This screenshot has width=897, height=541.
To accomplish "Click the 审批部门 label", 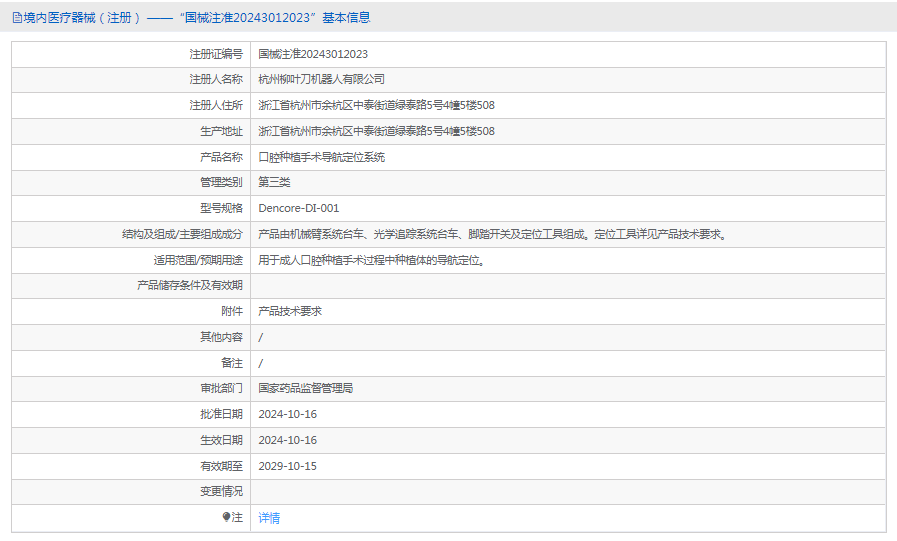I will (221, 388).
